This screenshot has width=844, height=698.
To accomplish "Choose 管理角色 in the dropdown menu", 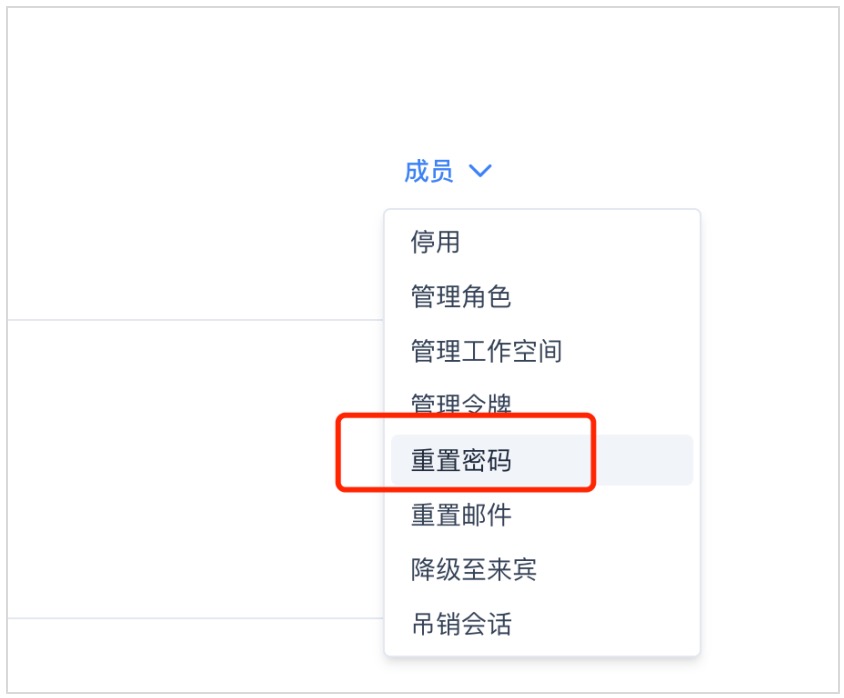I will (461, 296).
